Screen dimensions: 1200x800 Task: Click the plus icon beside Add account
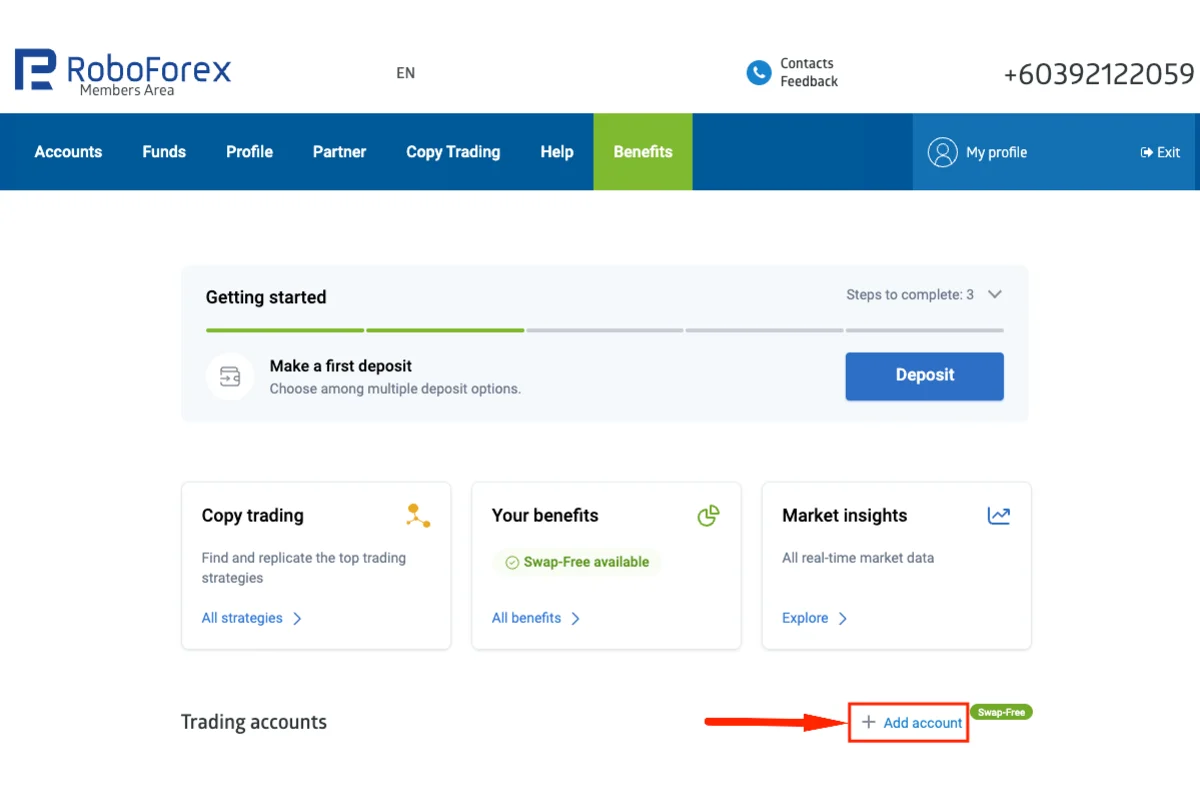click(869, 722)
